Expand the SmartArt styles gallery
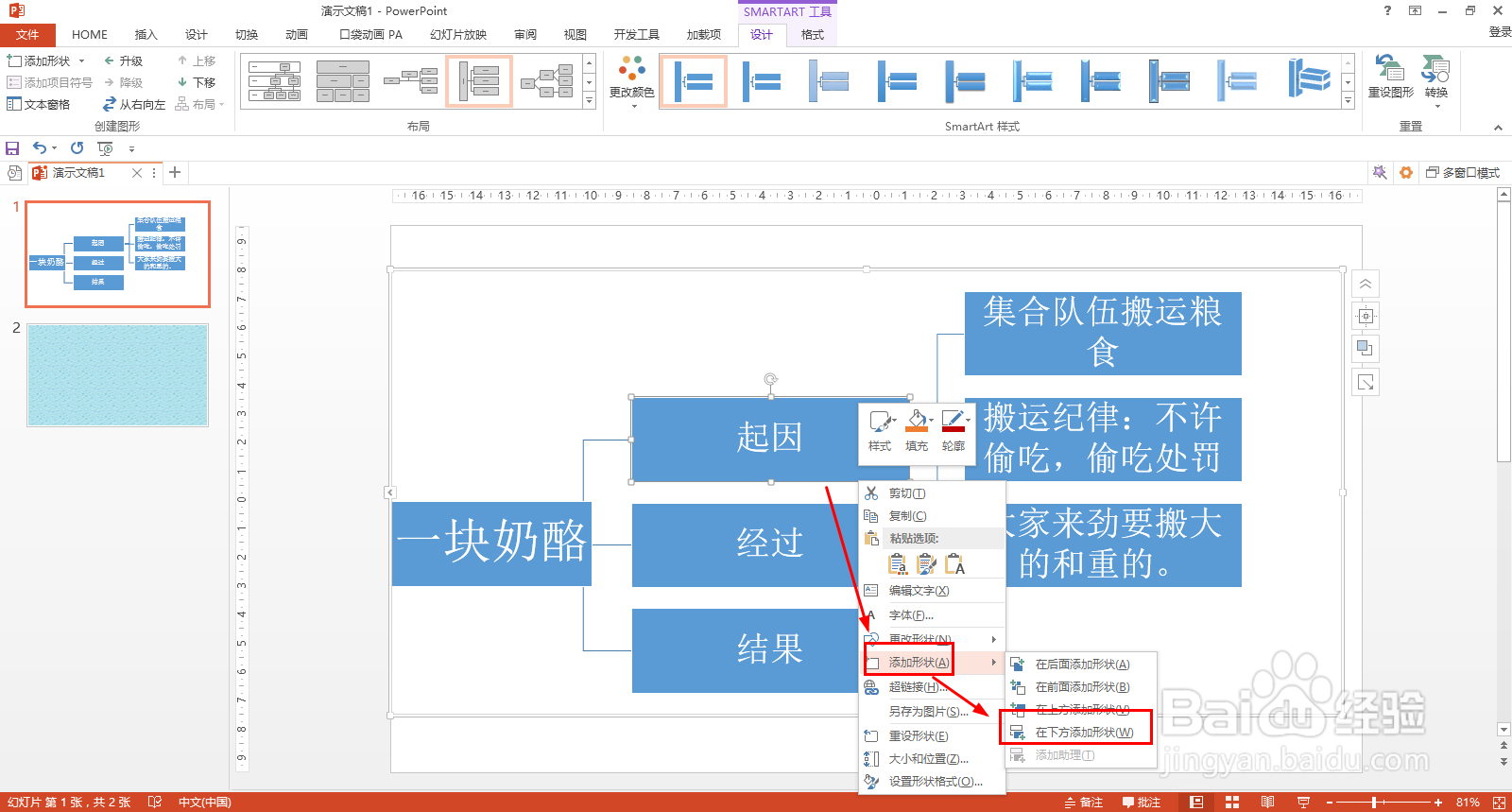This screenshot has width=1512, height=812. pyautogui.click(x=1348, y=100)
